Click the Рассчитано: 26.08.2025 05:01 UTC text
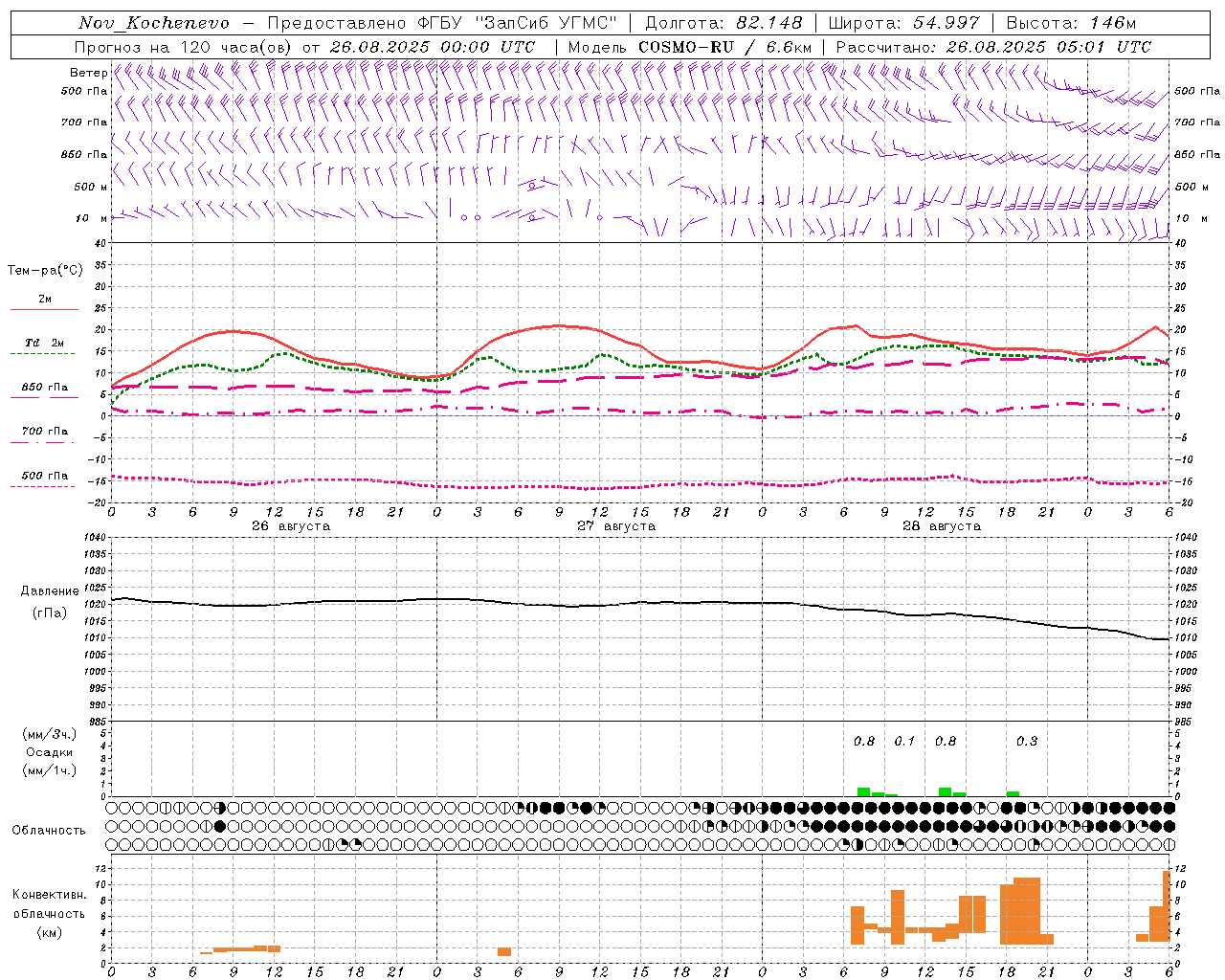Viewport: 1225px width, 980px height. coord(993,47)
